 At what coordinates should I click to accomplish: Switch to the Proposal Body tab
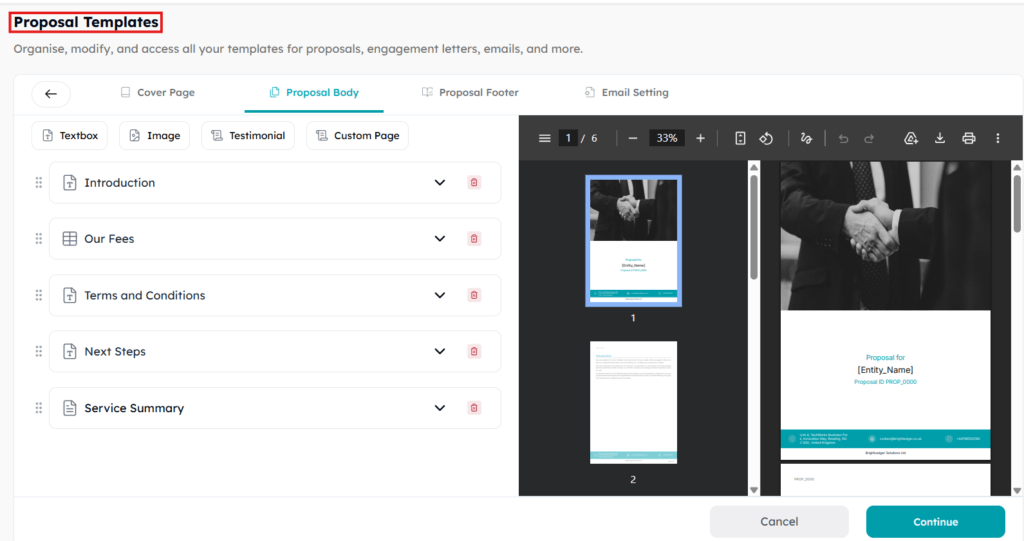pyautogui.click(x=314, y=93)
